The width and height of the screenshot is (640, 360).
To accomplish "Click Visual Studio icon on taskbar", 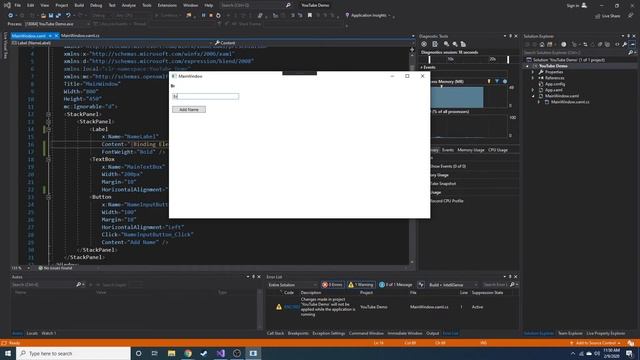I will click(220, 353).
